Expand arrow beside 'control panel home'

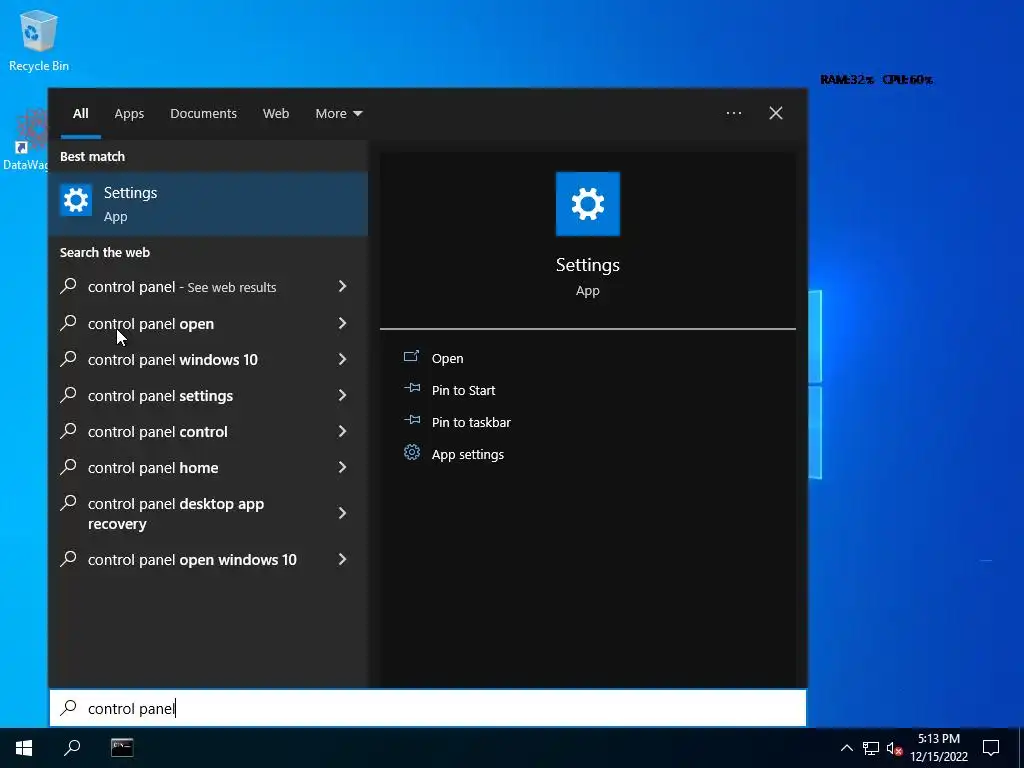[x=342, y=467]
